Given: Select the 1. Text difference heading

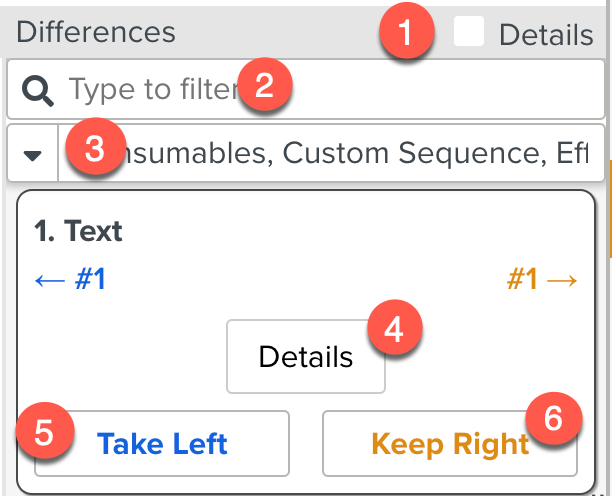Looking at the screenshot, I should 78,232.
